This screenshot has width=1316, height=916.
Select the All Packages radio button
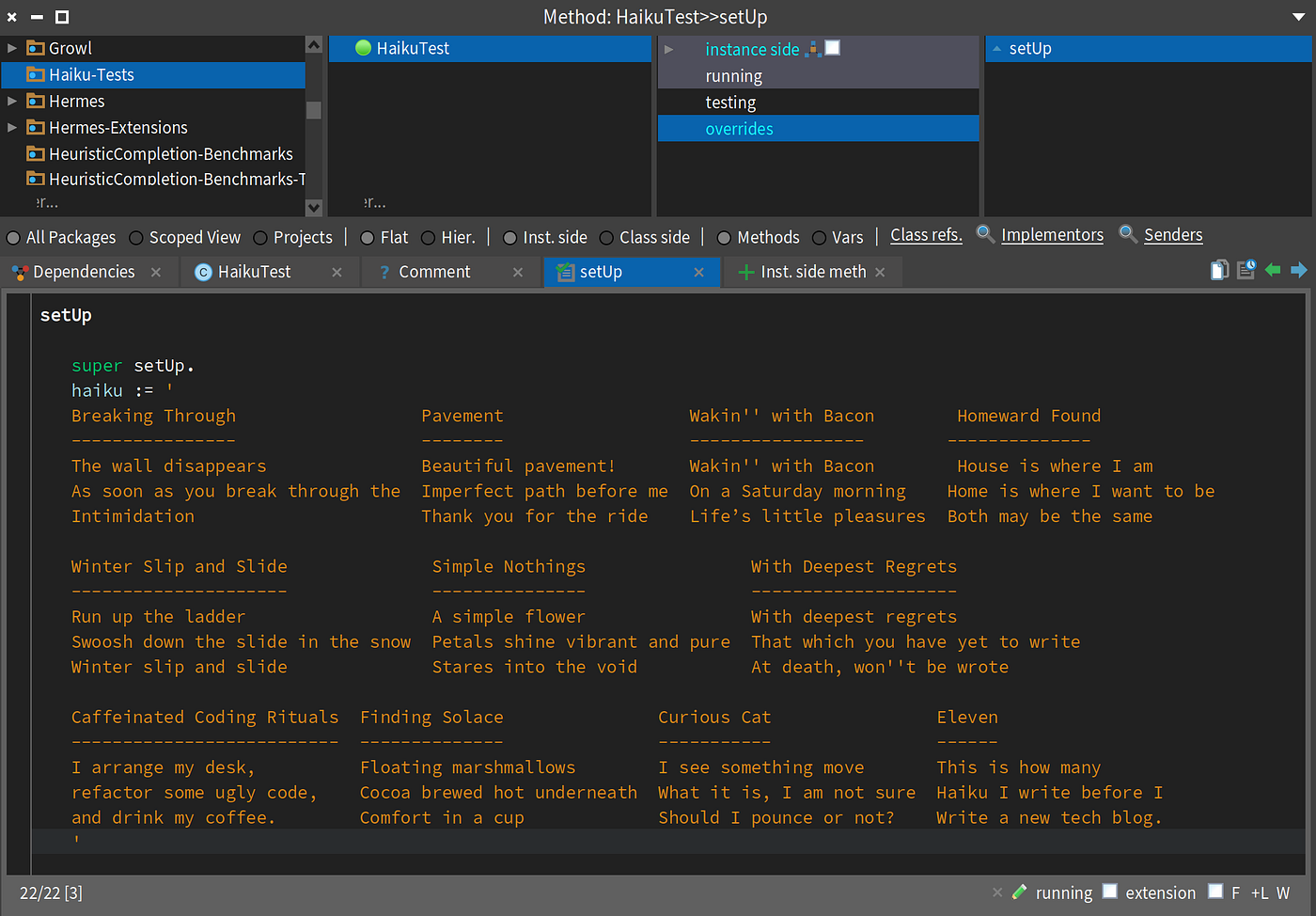tap(13, 238)
